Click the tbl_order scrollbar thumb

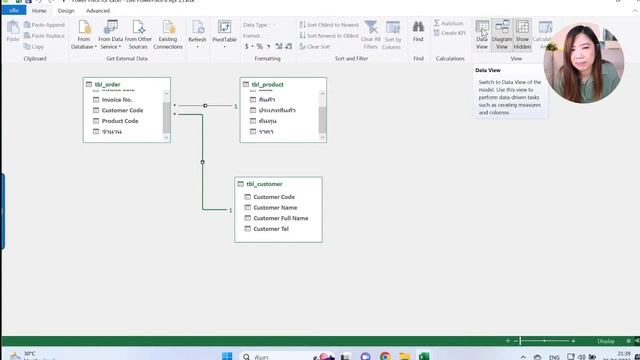(166, 118)
